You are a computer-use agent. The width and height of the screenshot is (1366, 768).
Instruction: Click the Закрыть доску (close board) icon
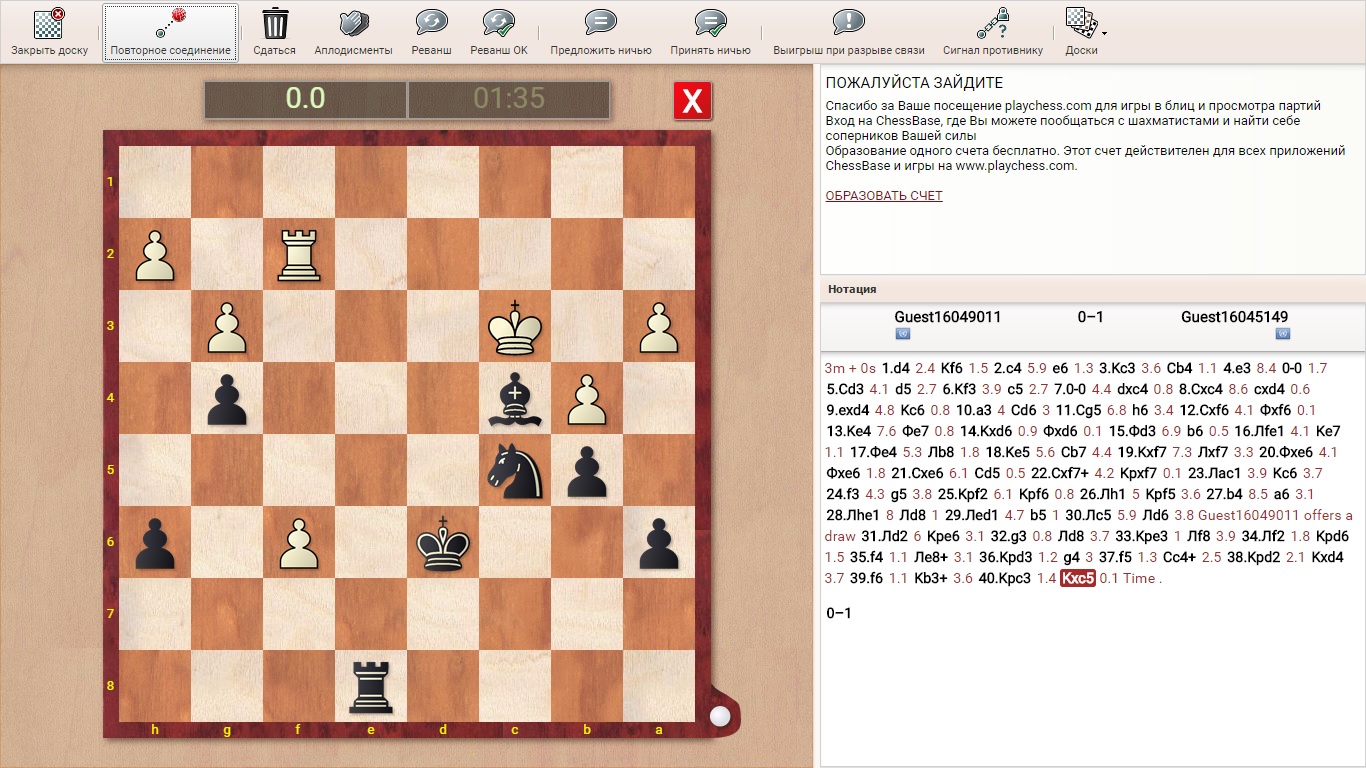(49, 23)
